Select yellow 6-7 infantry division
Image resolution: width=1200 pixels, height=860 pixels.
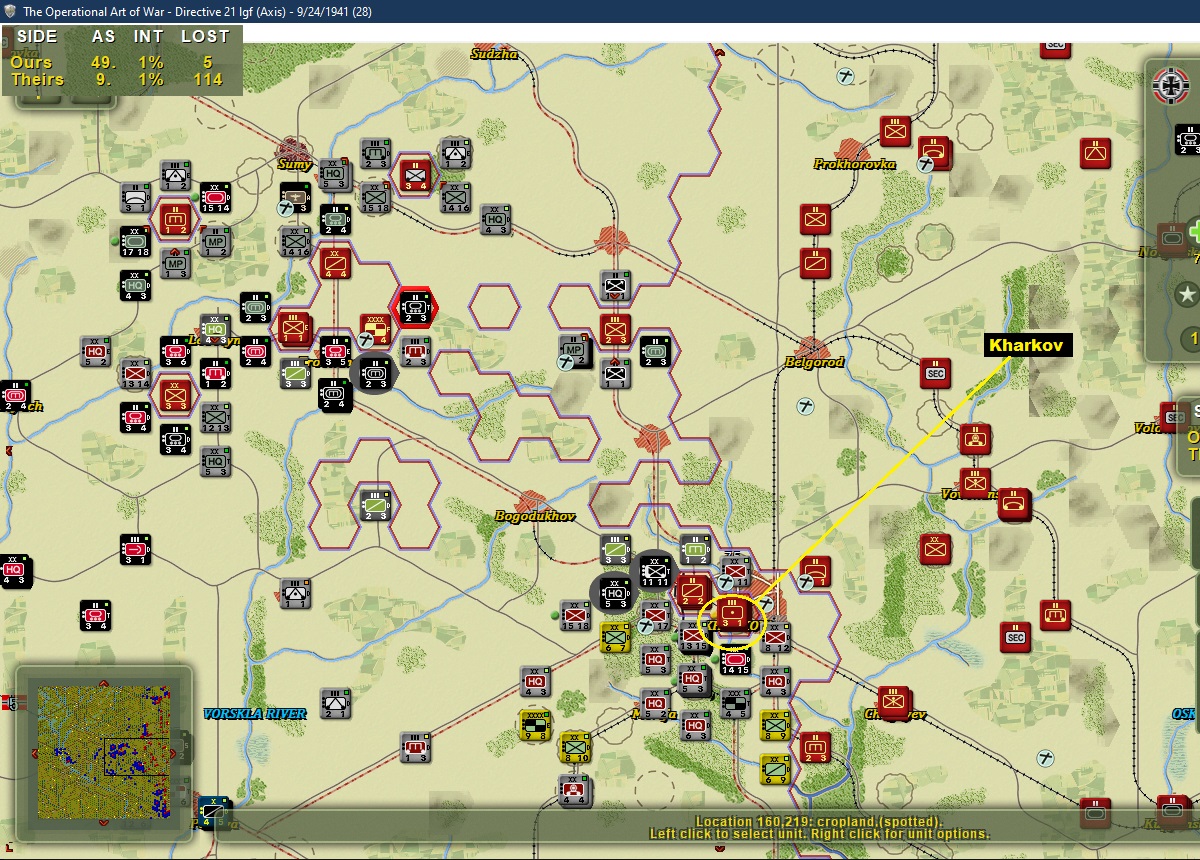pos(614,637)
